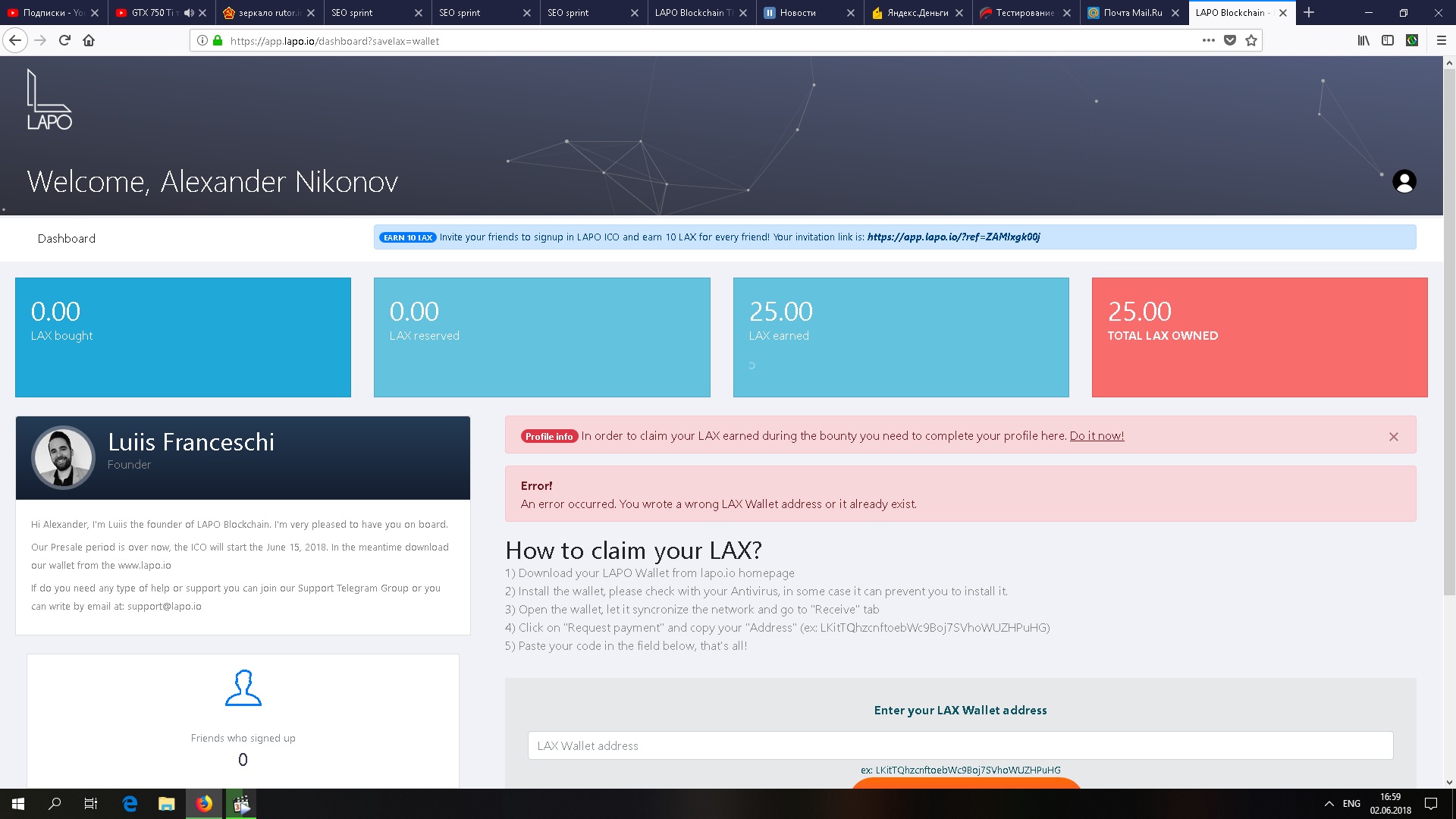Mute the GTX 750 Ti tab audio
The image size is (1456, 819).
click(188, 13)
